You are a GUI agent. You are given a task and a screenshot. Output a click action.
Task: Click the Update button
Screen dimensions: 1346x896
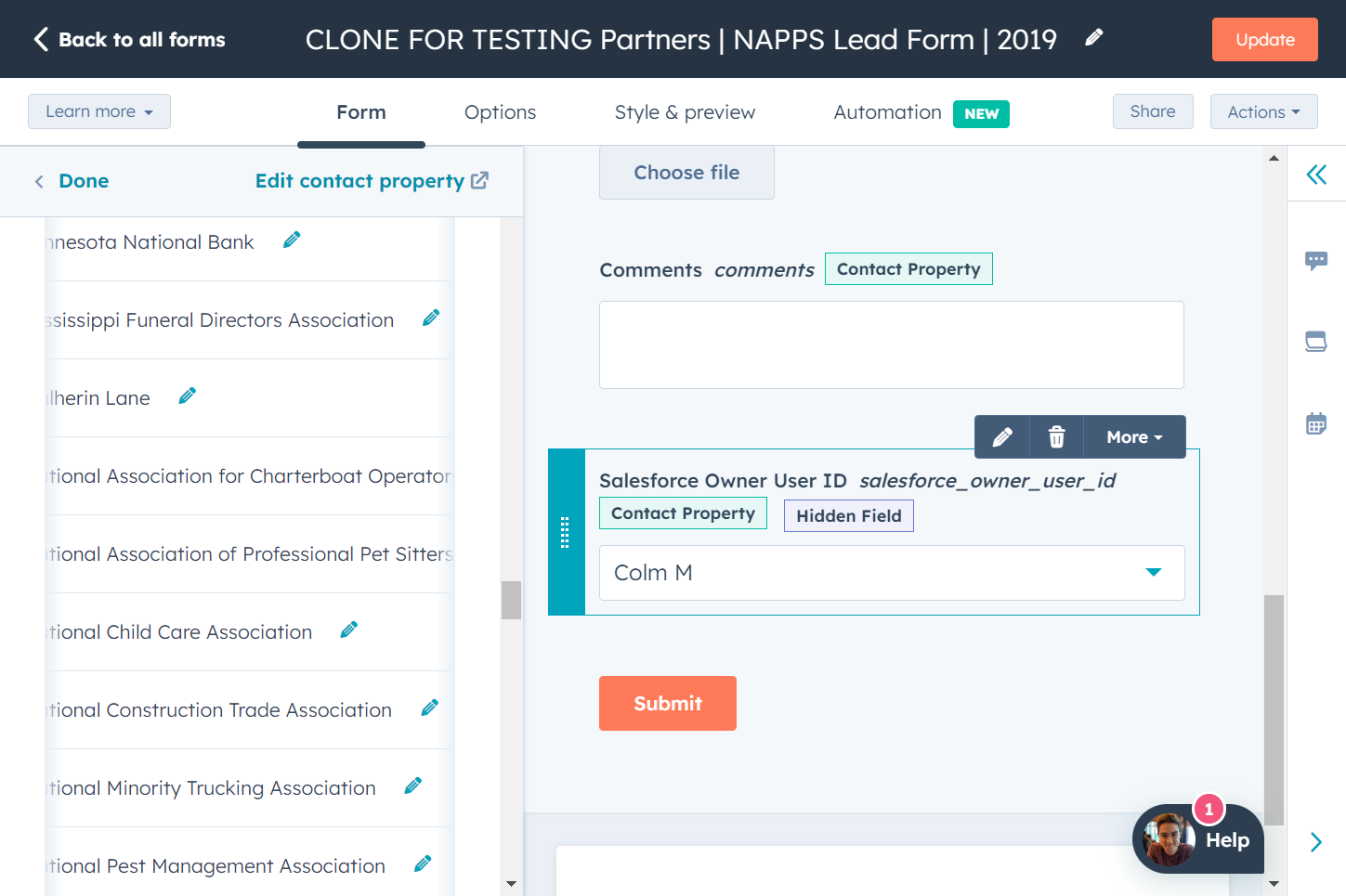pyautogui.click(x=1264, y=39)
